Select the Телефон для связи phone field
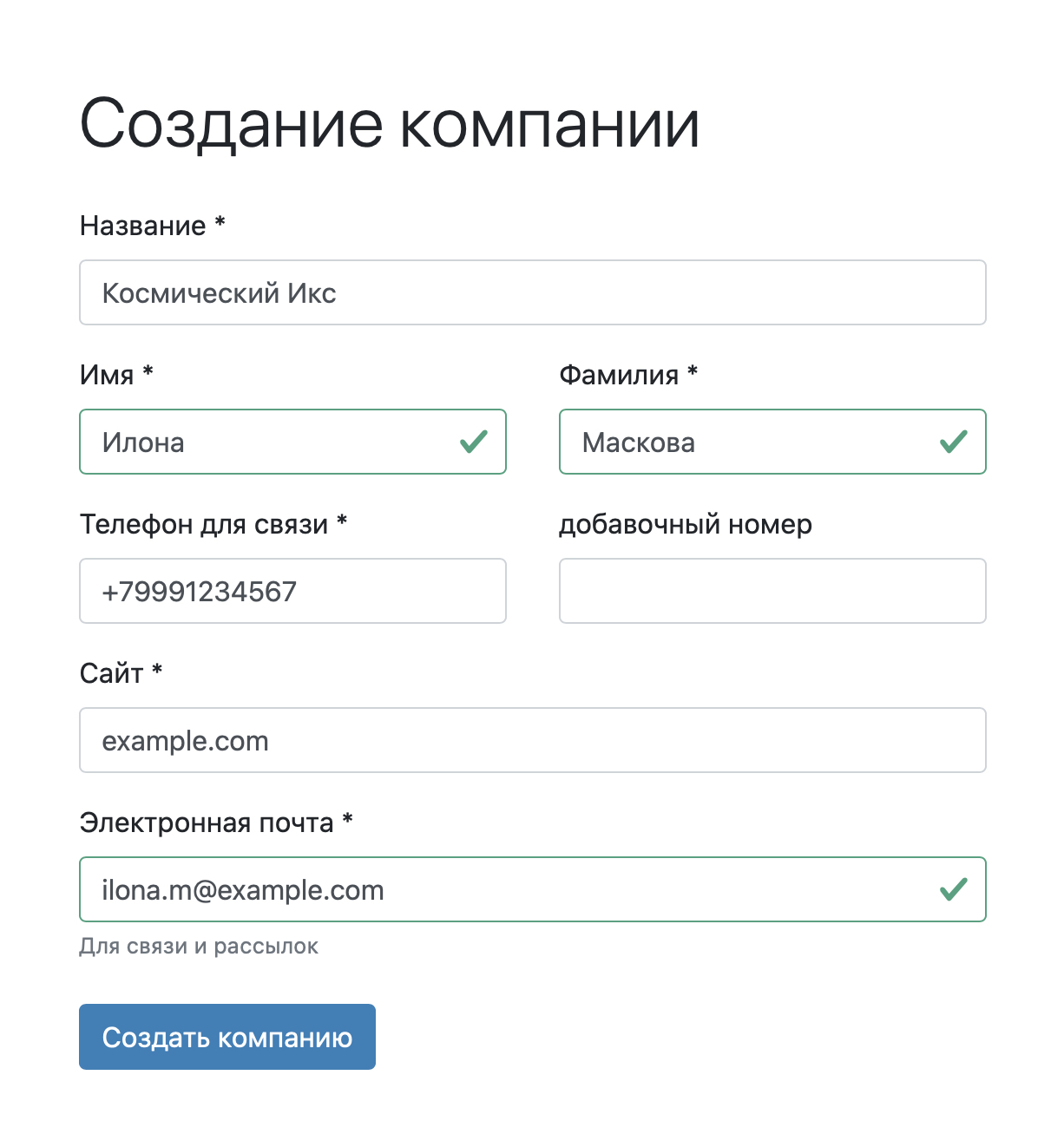The width and height of the screenshot is (1064, 1147). 292,591
